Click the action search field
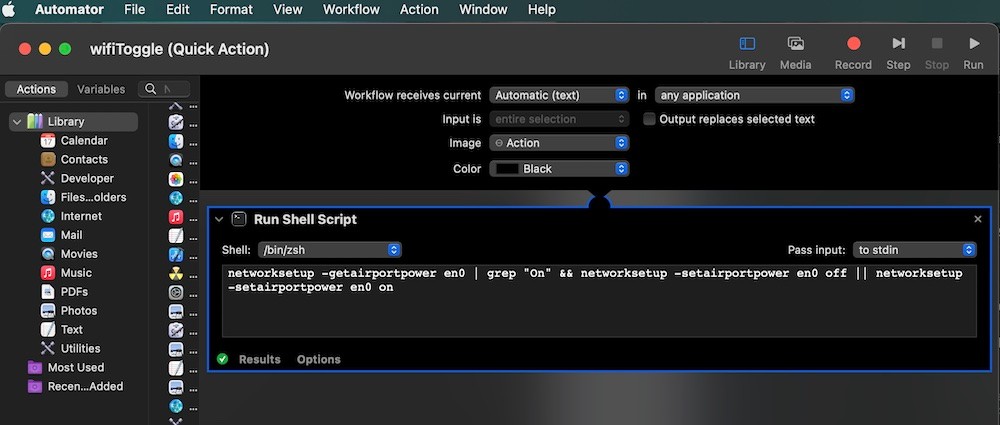The width and height of the screenshot is (1000, 425). 165,89
